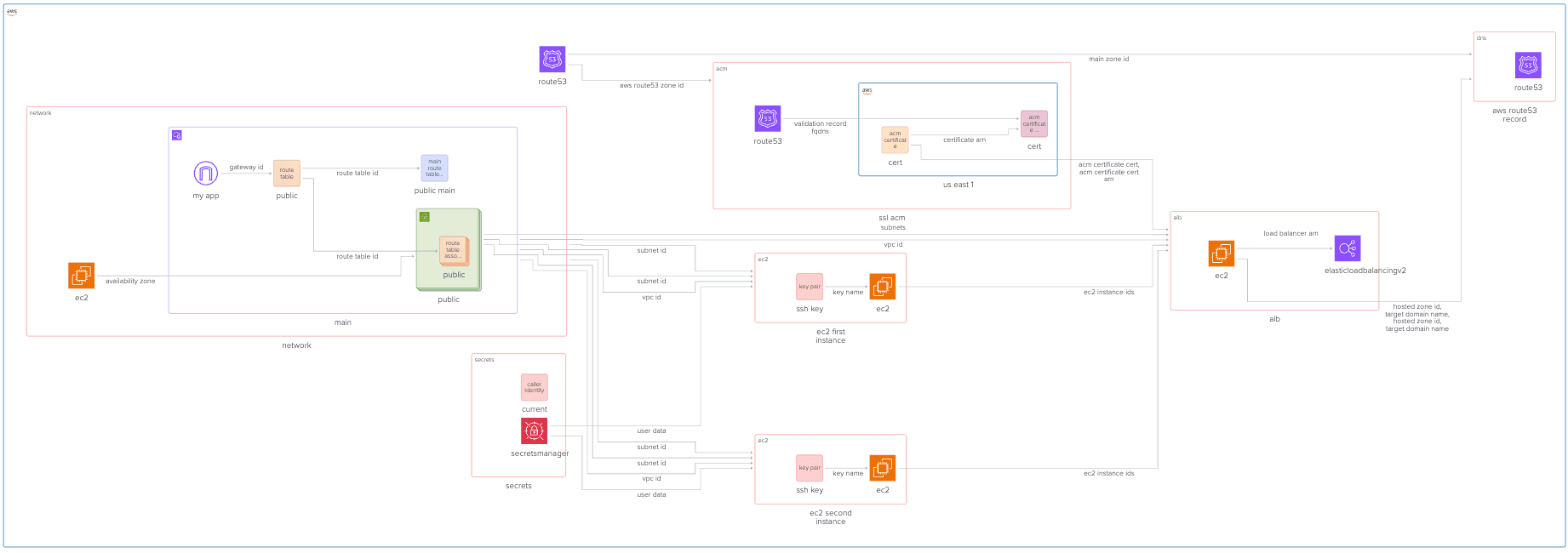This screenshot has width=1568, height=553.
Task: Select the ec2 icon in the network module
Action: (x=82, y=276)
